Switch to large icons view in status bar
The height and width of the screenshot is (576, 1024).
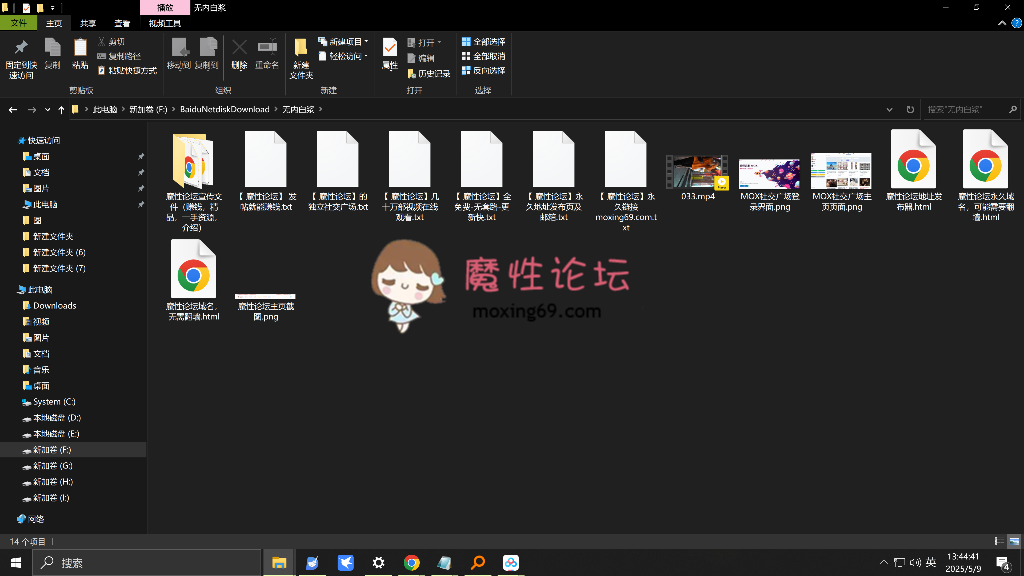tap(1014, 541)
